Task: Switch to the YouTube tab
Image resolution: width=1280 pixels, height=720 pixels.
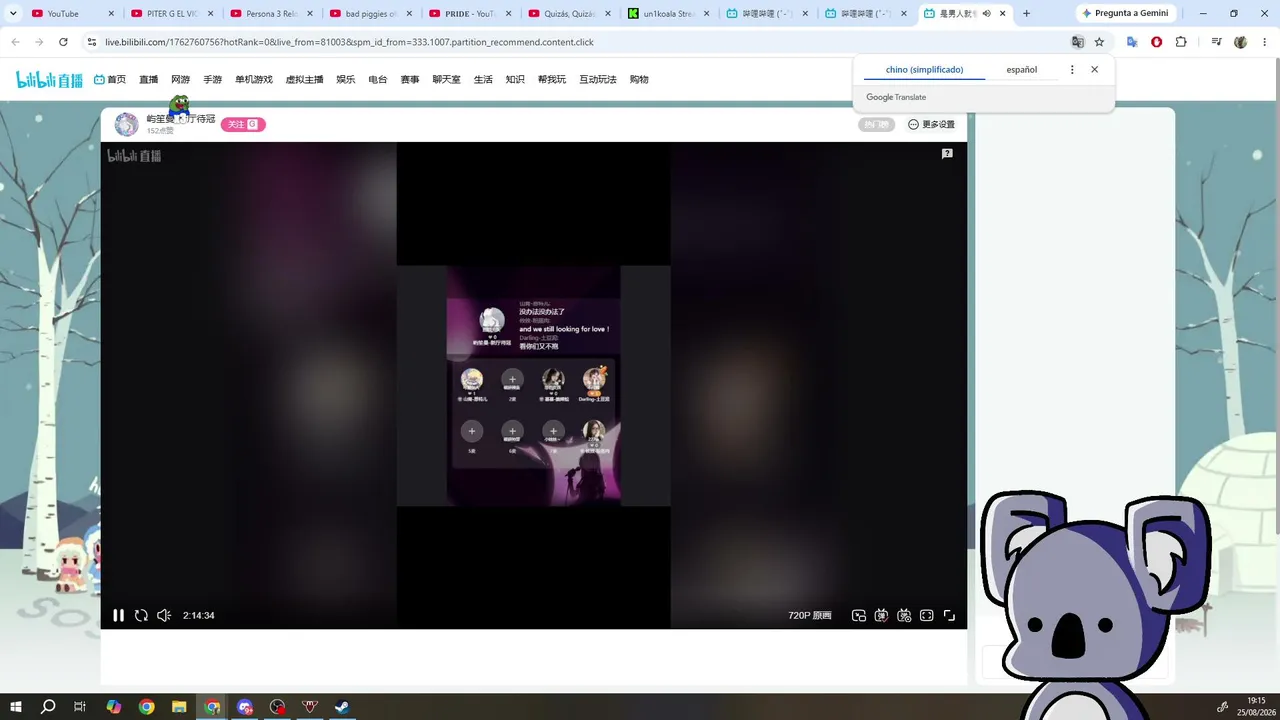Action: (70, 14)
